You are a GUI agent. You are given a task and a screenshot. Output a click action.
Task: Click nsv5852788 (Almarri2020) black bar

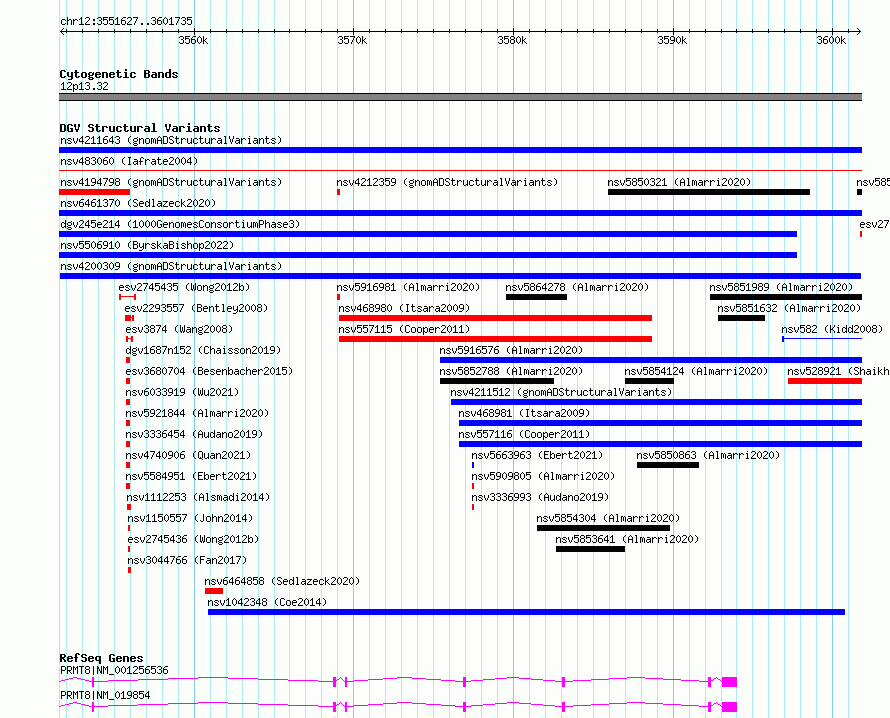497,381
